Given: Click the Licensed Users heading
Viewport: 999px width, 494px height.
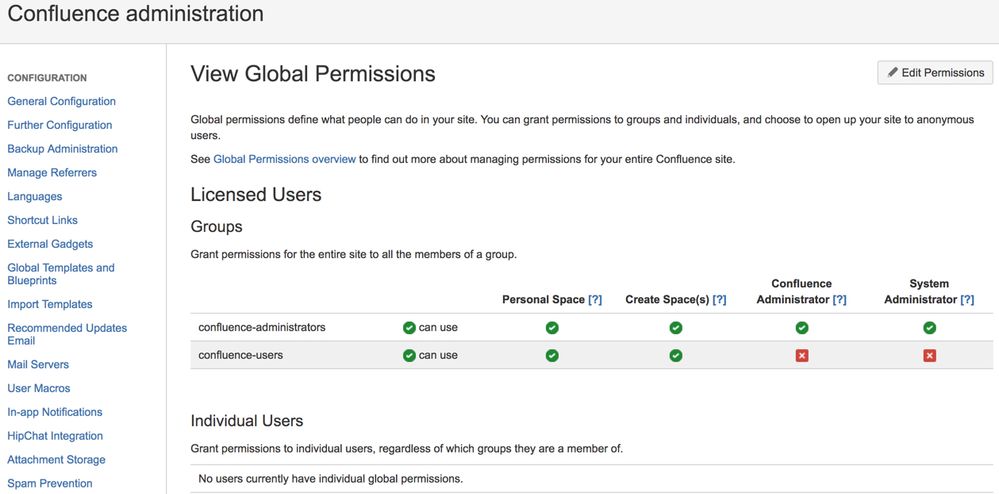Looking at the screenshot, I should click(256, 194).
